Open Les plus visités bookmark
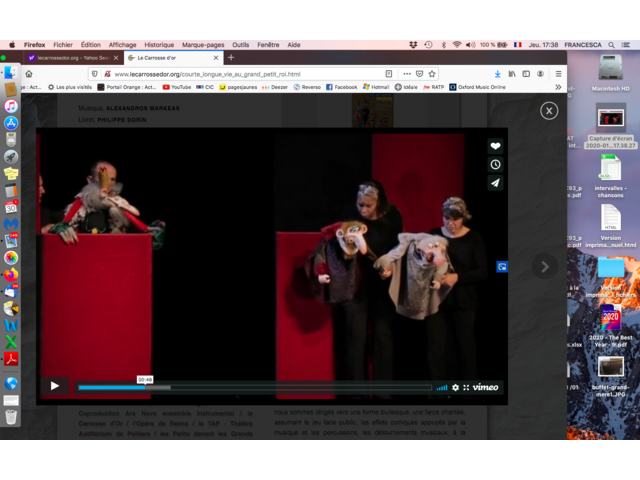The height and width of the screenshot is (480, 640). click(x=70, y=87)
